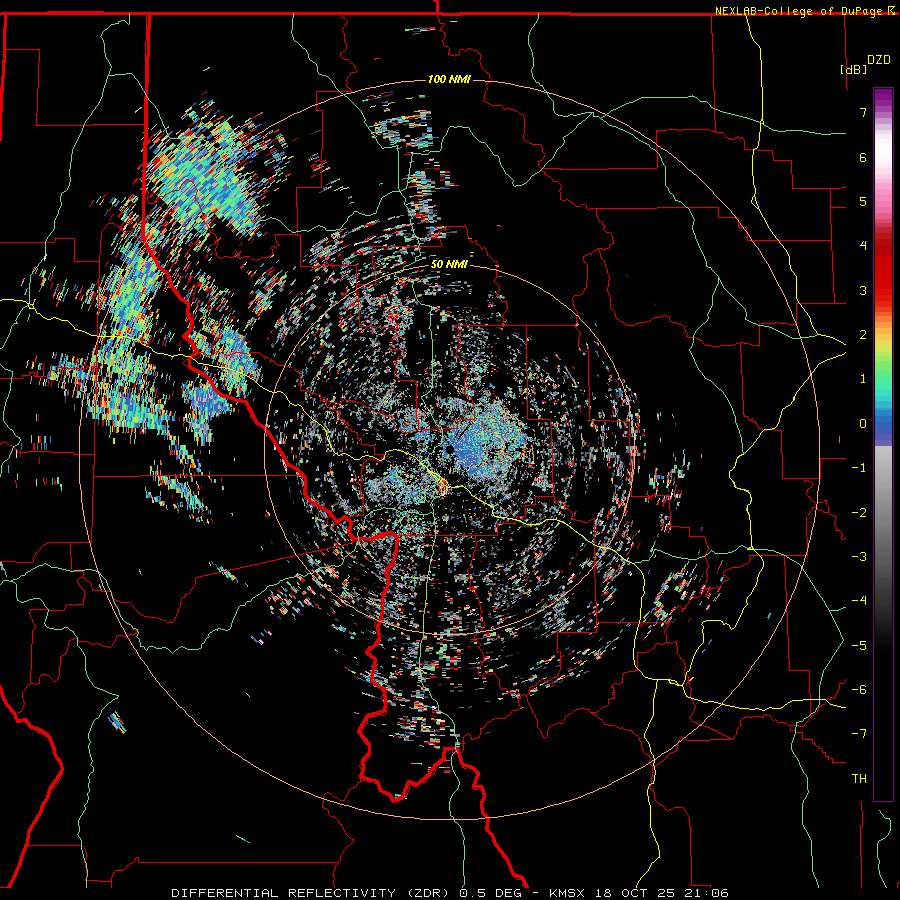Screen dimensions: 900x900
Task: Click the 0.5 DEG elevation text
Action: tap(490, 893)
